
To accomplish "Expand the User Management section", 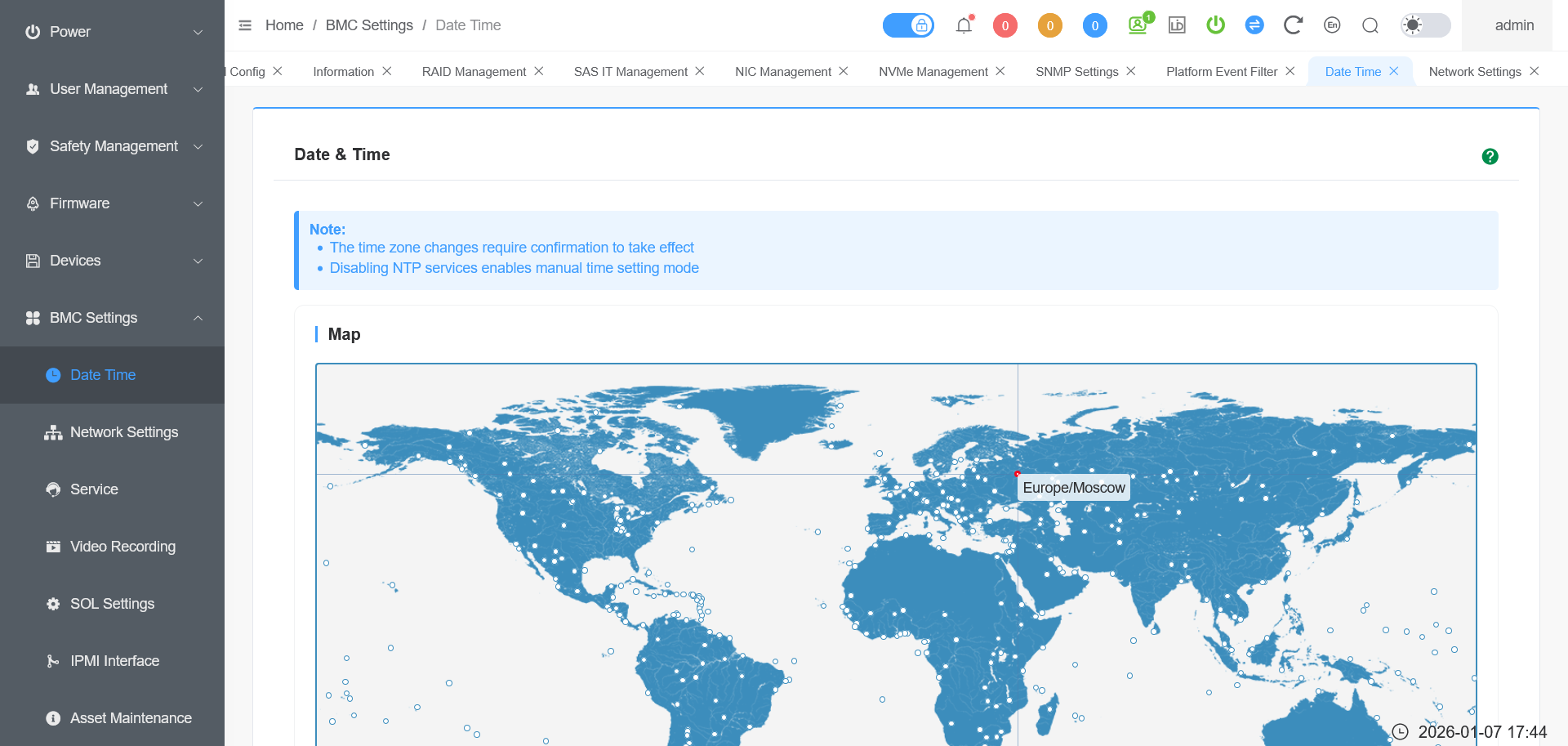I will [x=112, y=89].
